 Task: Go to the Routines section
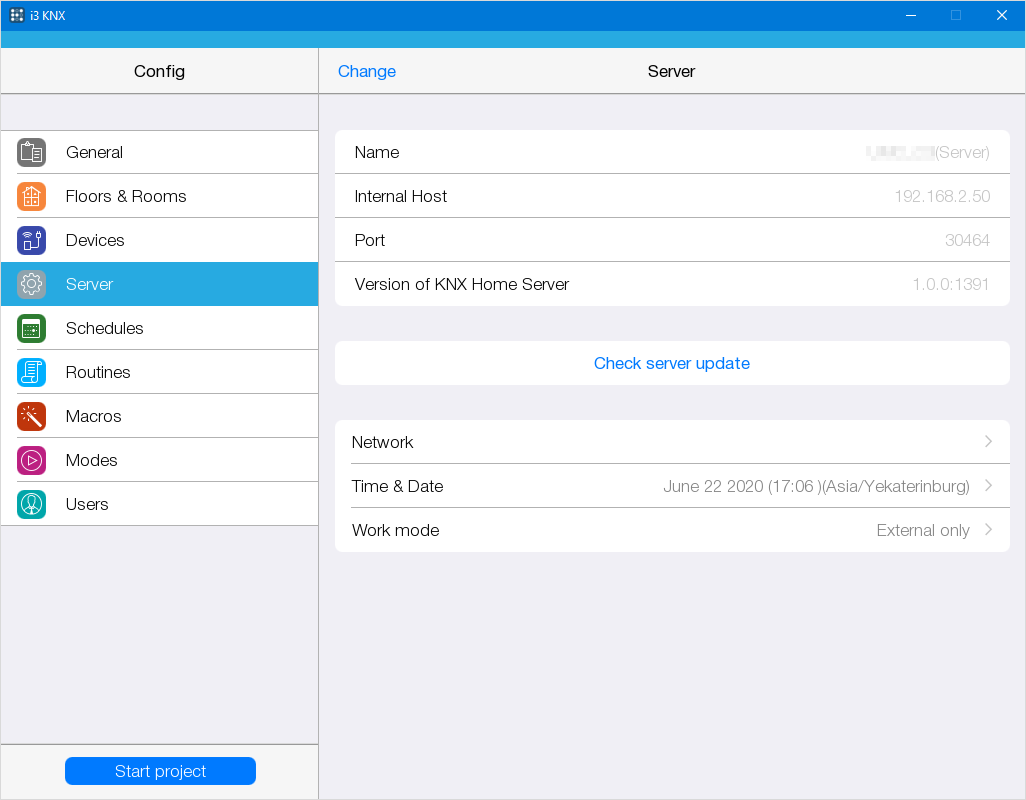(x=98, y=373)
